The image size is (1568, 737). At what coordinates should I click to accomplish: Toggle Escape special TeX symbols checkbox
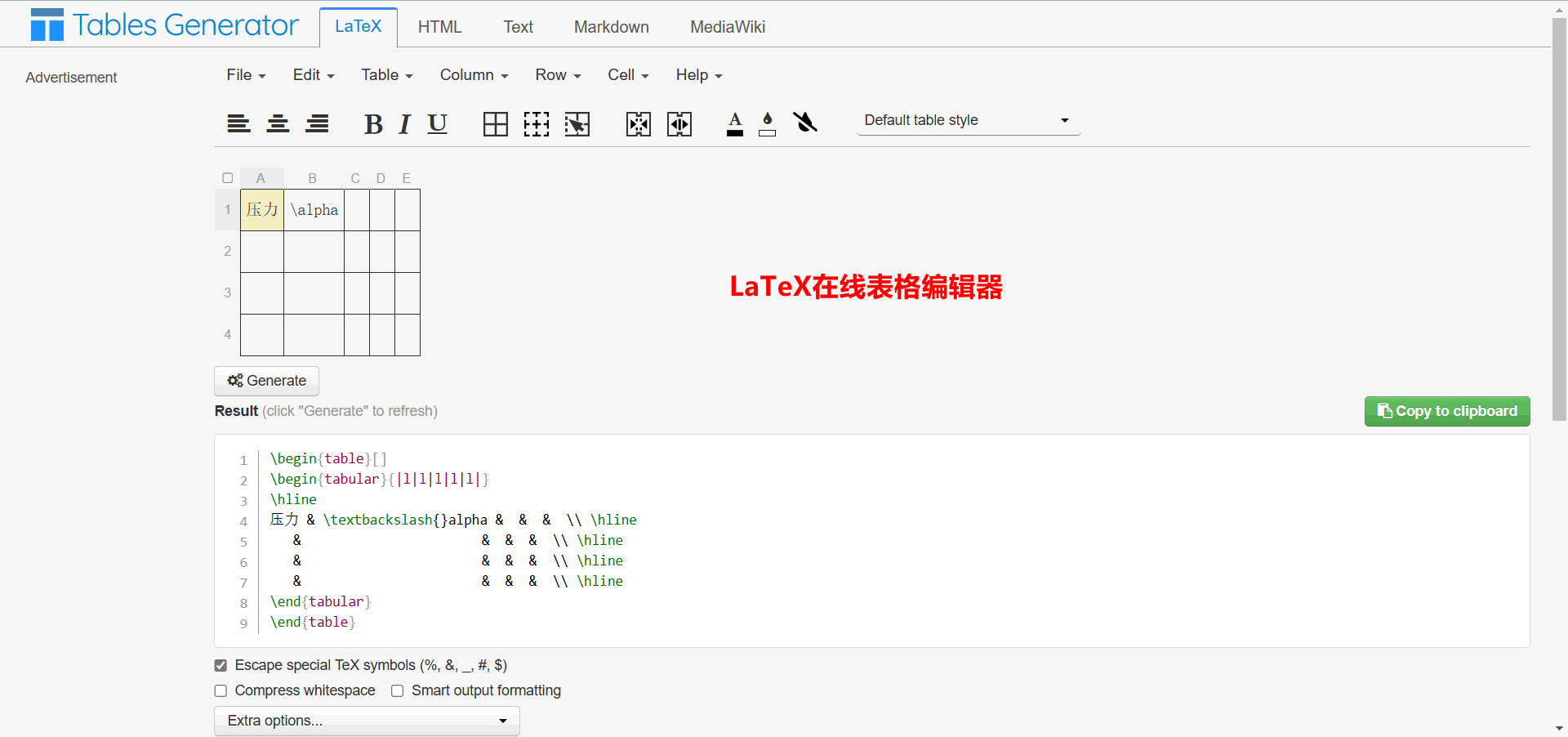coord(220,666)
